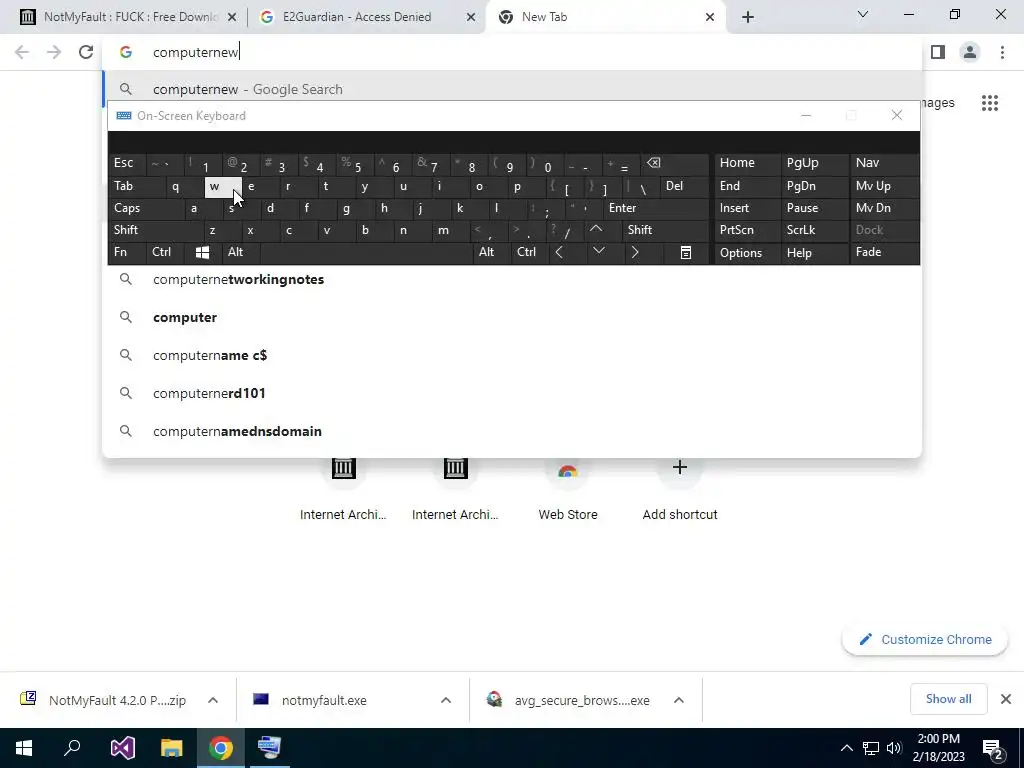Viewport: 1024px width, 768px height.
Task: Toggle the Nav key on keyboard
Action: coord(884,164)
